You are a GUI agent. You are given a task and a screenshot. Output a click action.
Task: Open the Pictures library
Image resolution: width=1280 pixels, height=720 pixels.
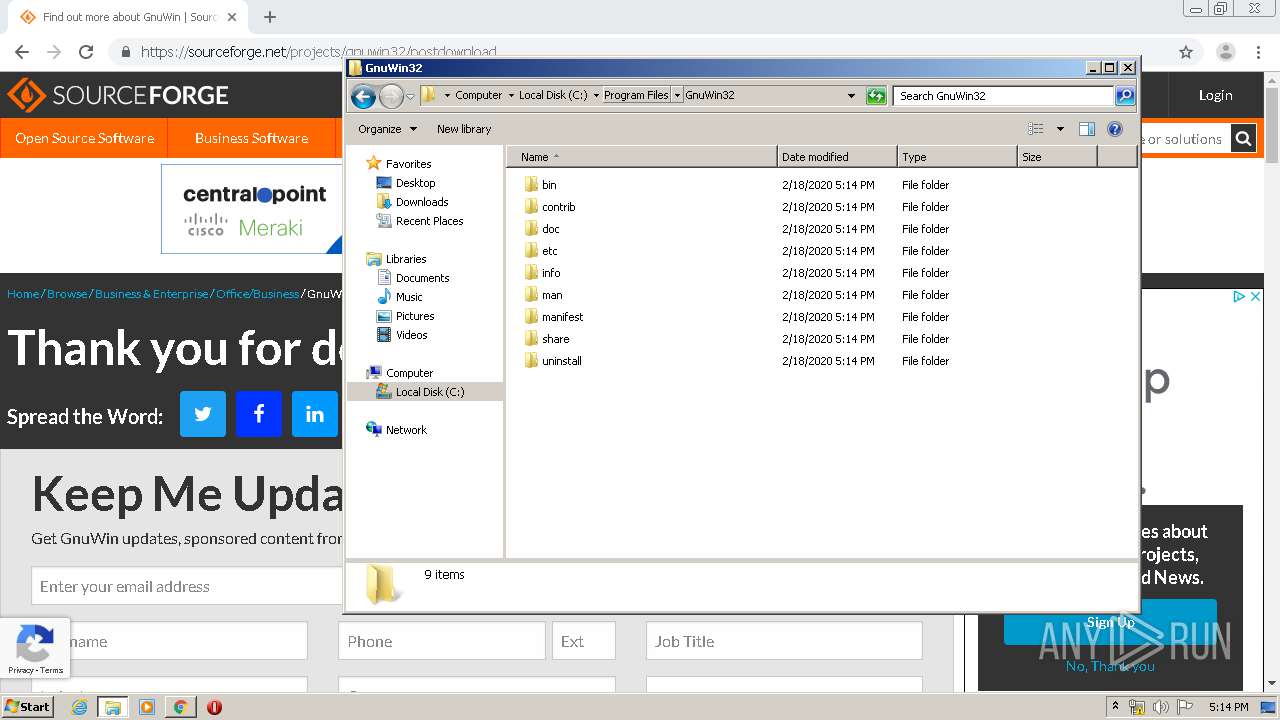[x=415, y=316]
